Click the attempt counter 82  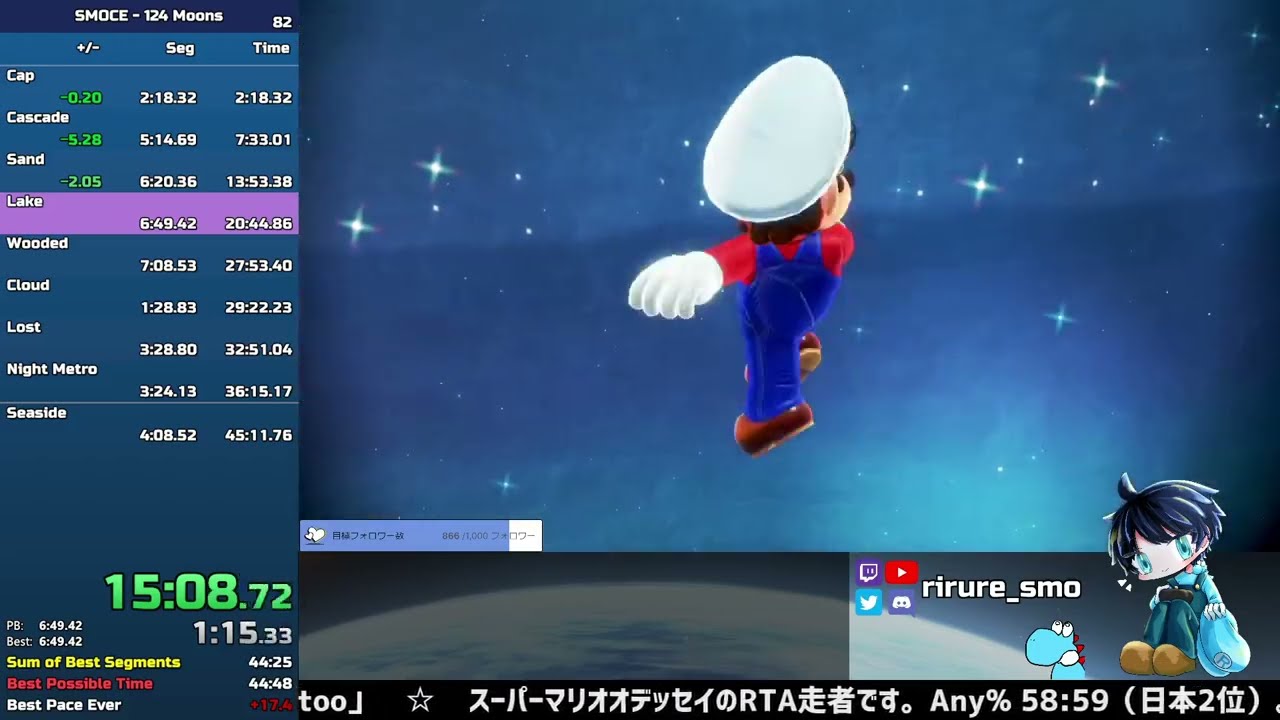(x=282, y=22)
